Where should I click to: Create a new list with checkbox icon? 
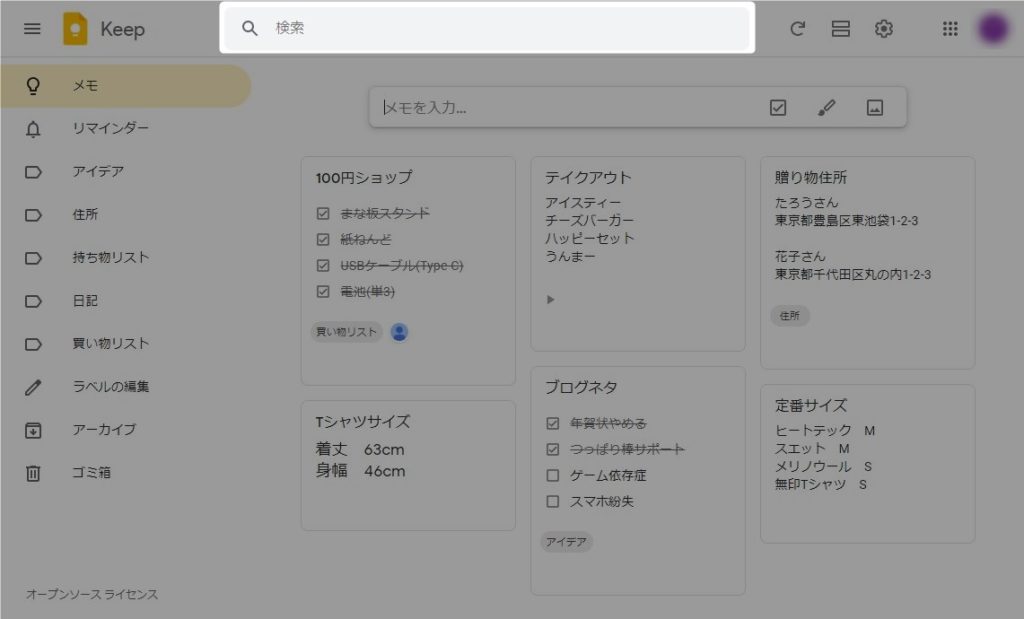[778, 108]
